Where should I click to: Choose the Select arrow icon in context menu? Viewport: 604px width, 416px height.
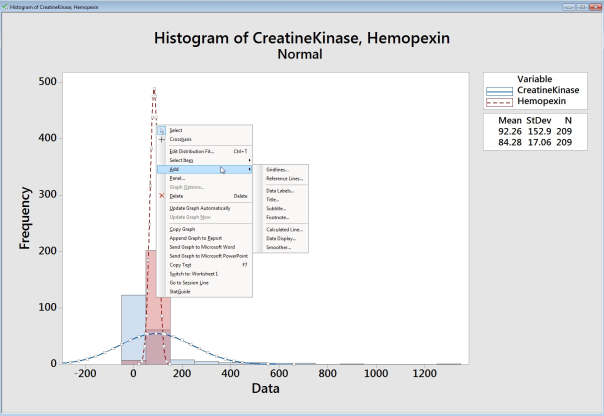point(161,130)
